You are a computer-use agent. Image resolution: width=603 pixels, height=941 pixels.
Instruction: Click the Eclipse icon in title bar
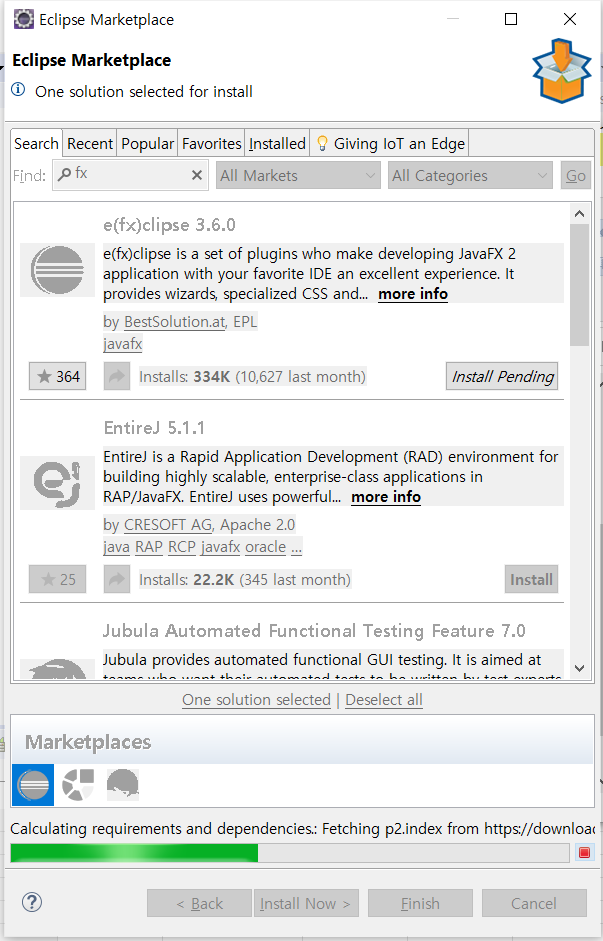pyautogui.click(x=23, y=19)
